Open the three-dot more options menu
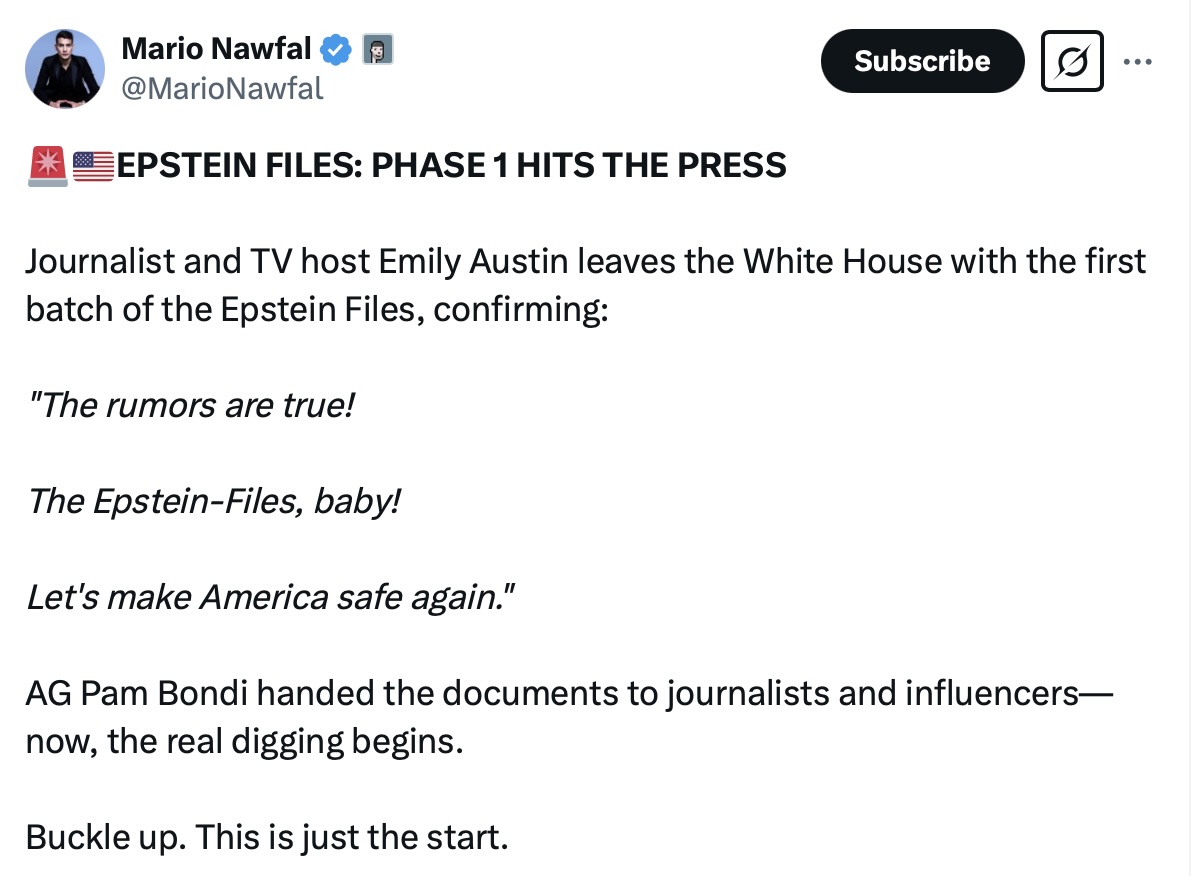 (x=1138, y=61)
